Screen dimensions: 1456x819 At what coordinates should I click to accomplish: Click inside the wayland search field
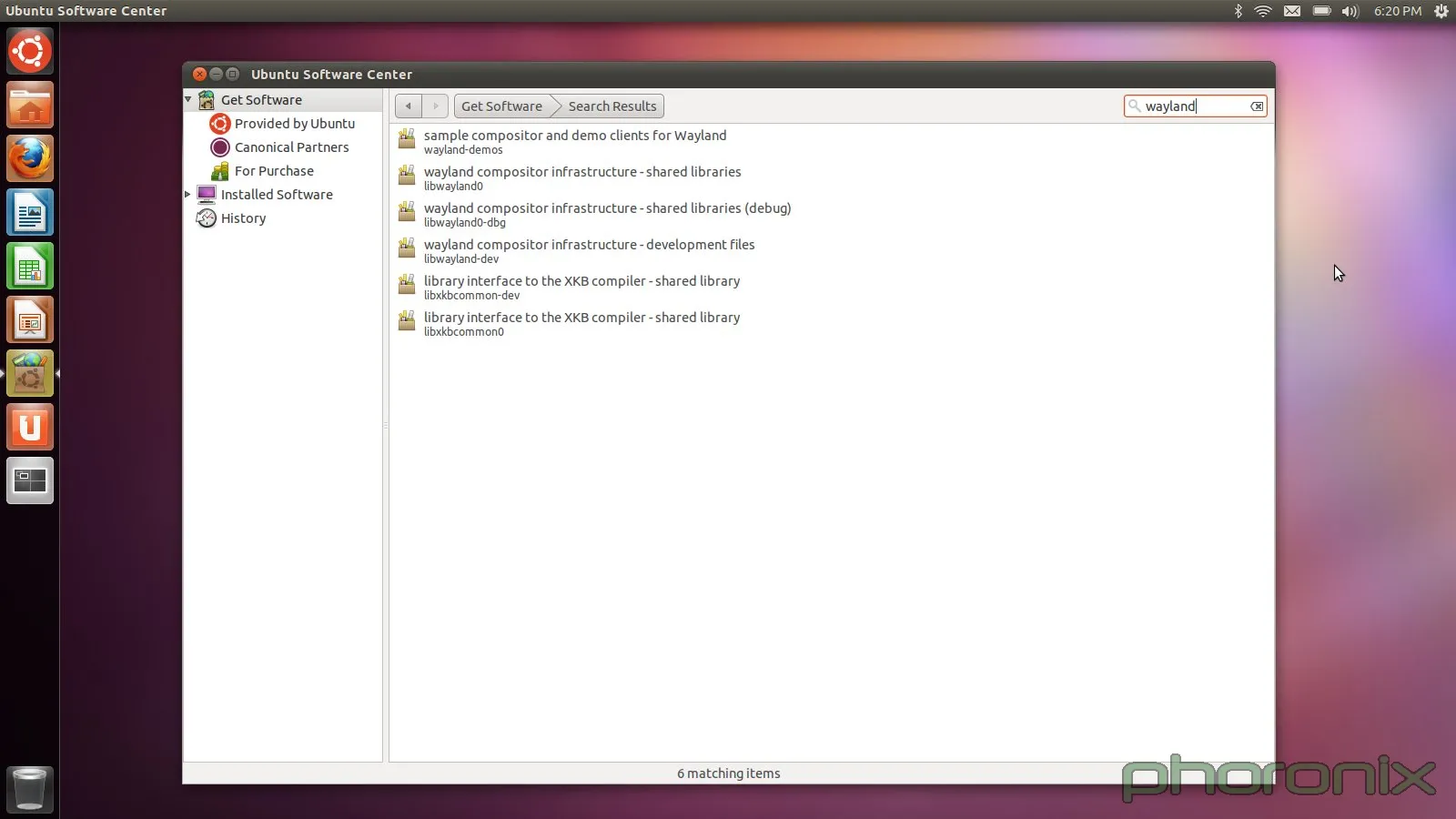pyautogui.click(x=1195, y=106)
